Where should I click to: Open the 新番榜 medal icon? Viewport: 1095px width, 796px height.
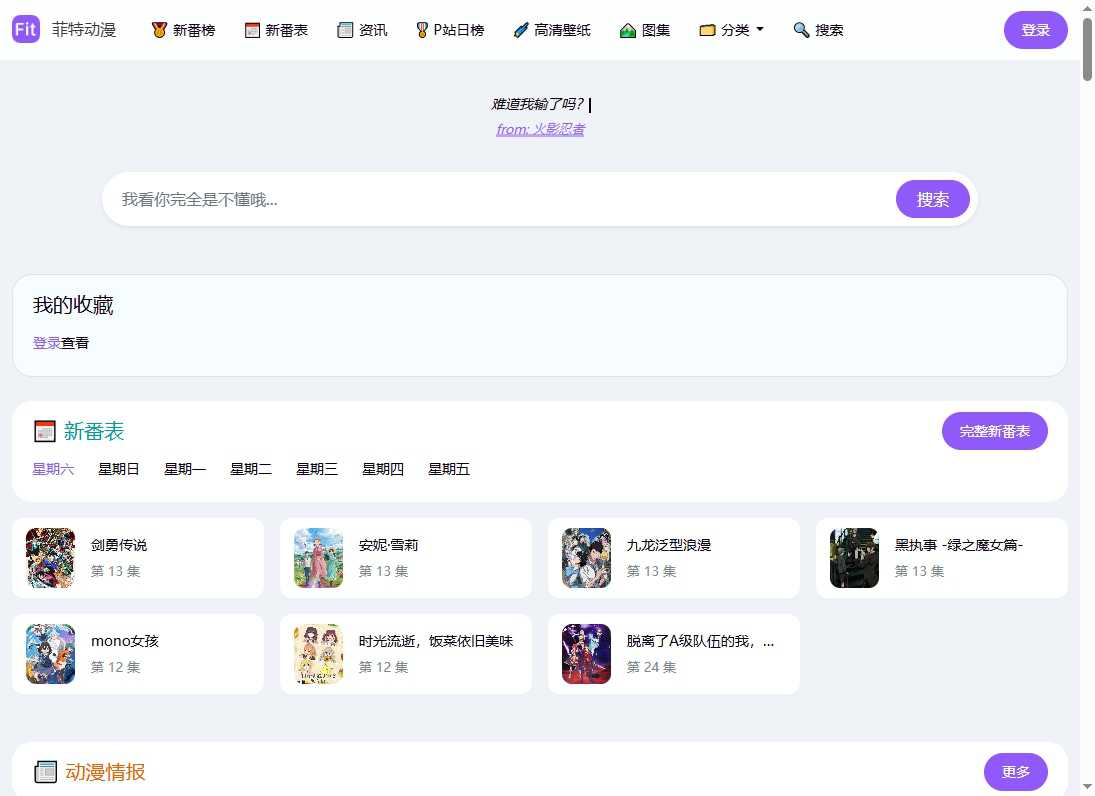(159, 30)
